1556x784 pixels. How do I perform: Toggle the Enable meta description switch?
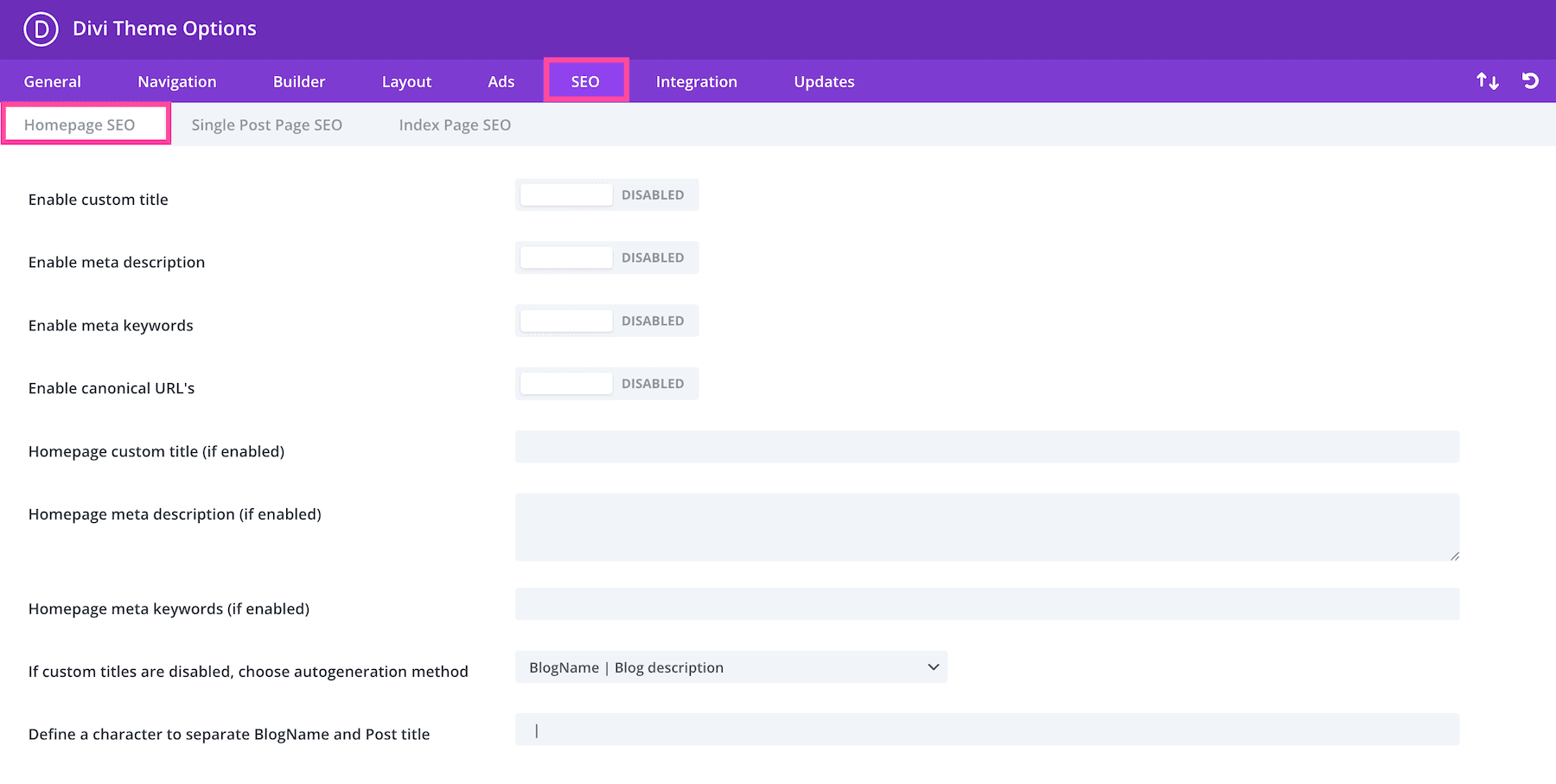coord(606,258)
